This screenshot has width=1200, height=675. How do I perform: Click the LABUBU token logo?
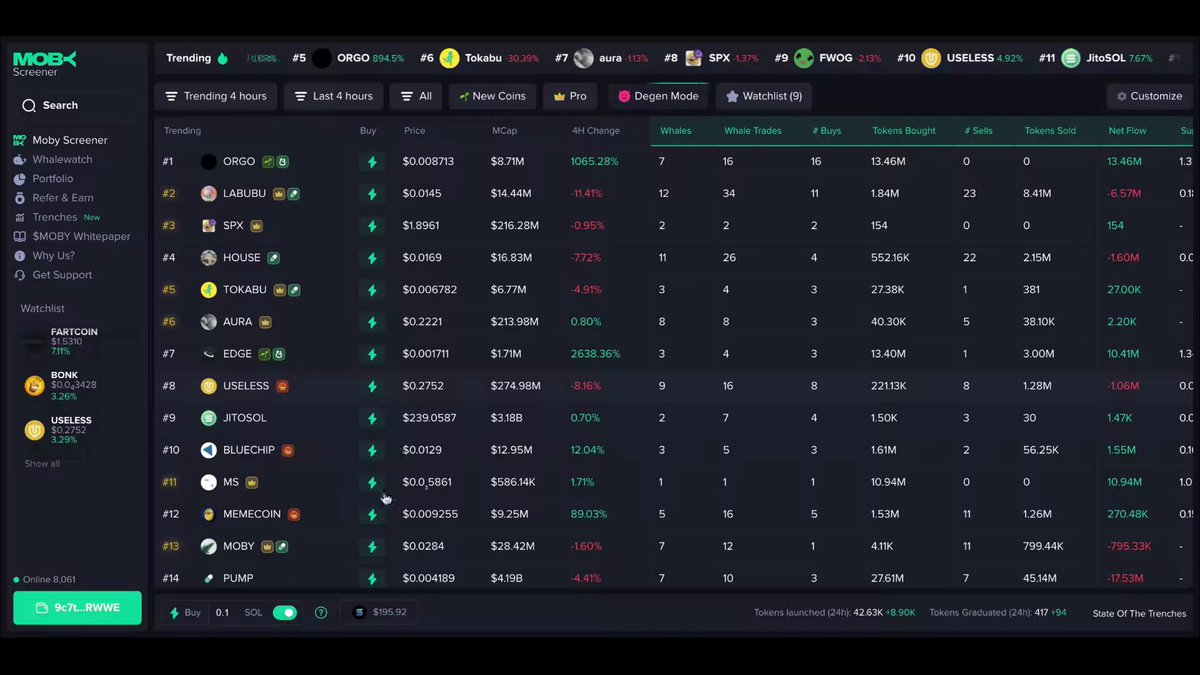click(x=208, y=194)
